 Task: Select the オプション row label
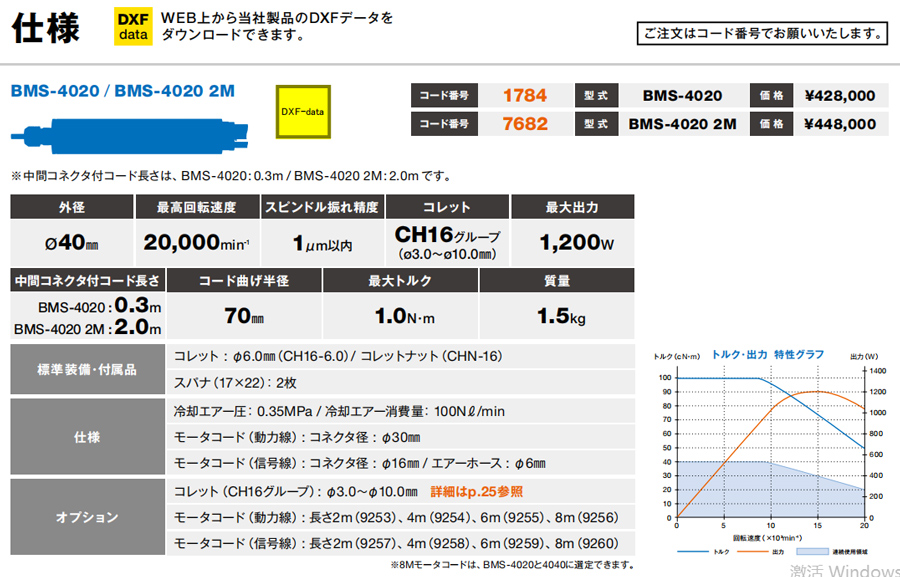tap(88, 517)
